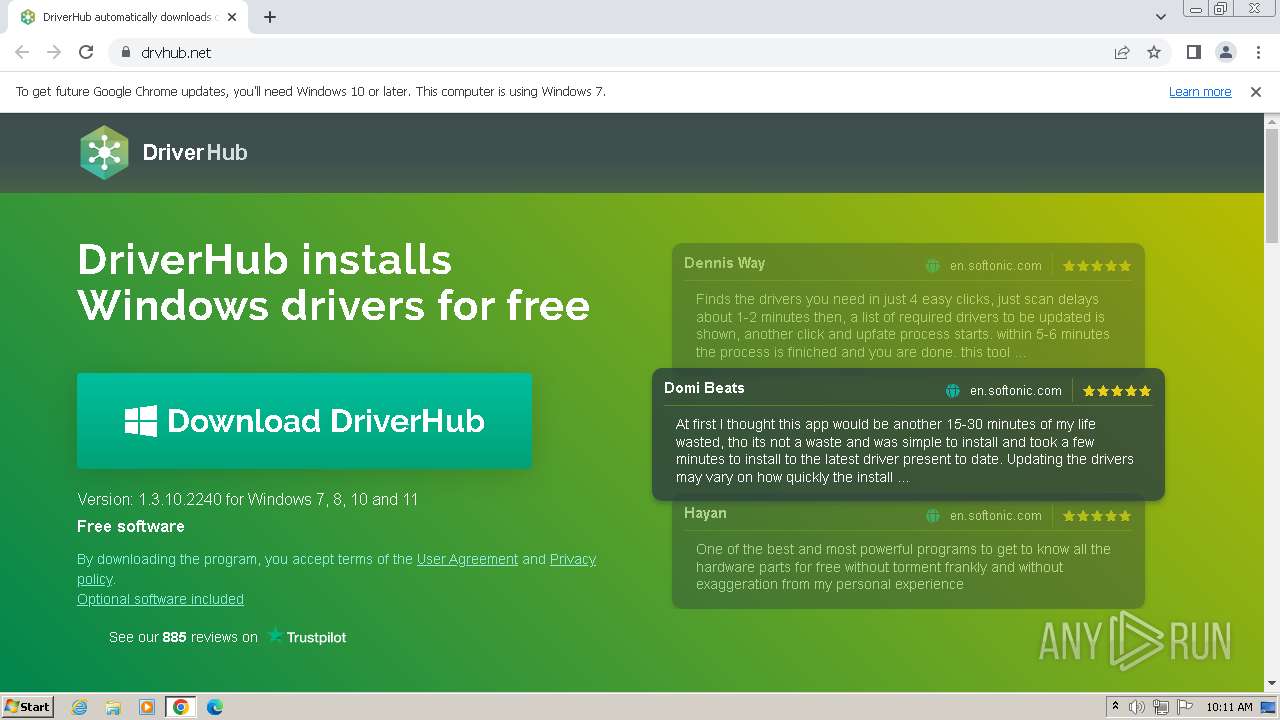1280x720 pixels.
Task: Show hidden system tray icons
Action: pos(1115,707)
